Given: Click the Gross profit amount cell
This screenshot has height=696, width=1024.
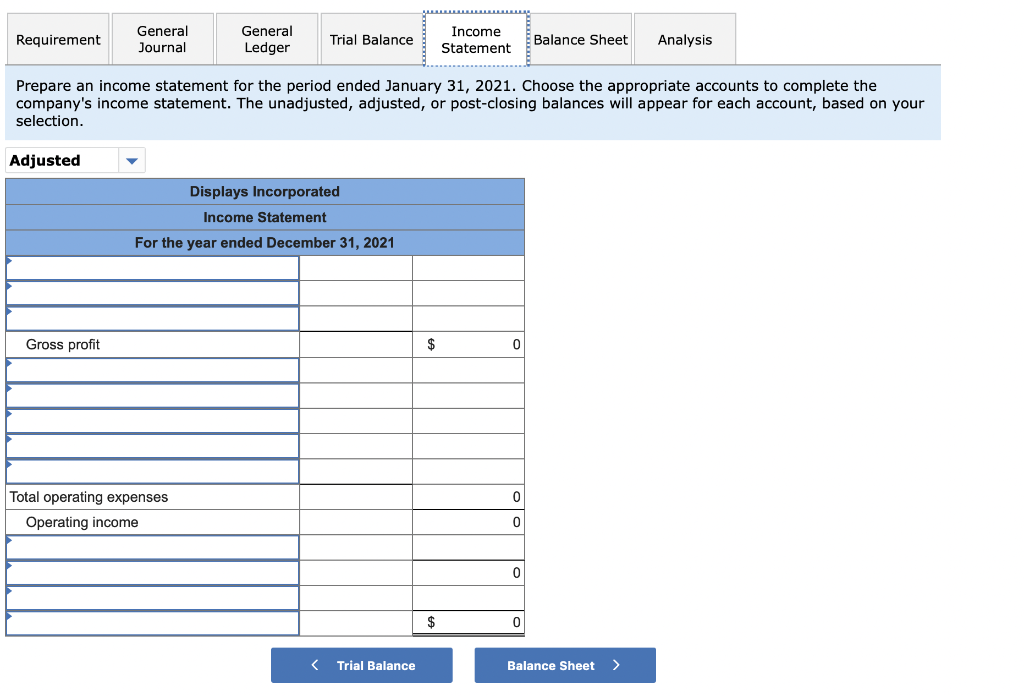Looking at the screenshot, I should point(468,344).
